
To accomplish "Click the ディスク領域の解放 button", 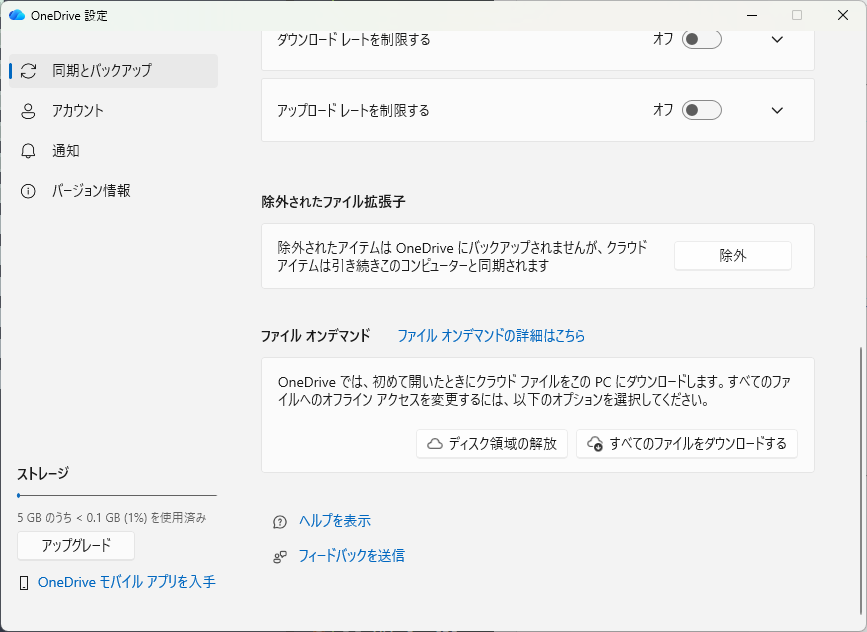I will point(492,444).
